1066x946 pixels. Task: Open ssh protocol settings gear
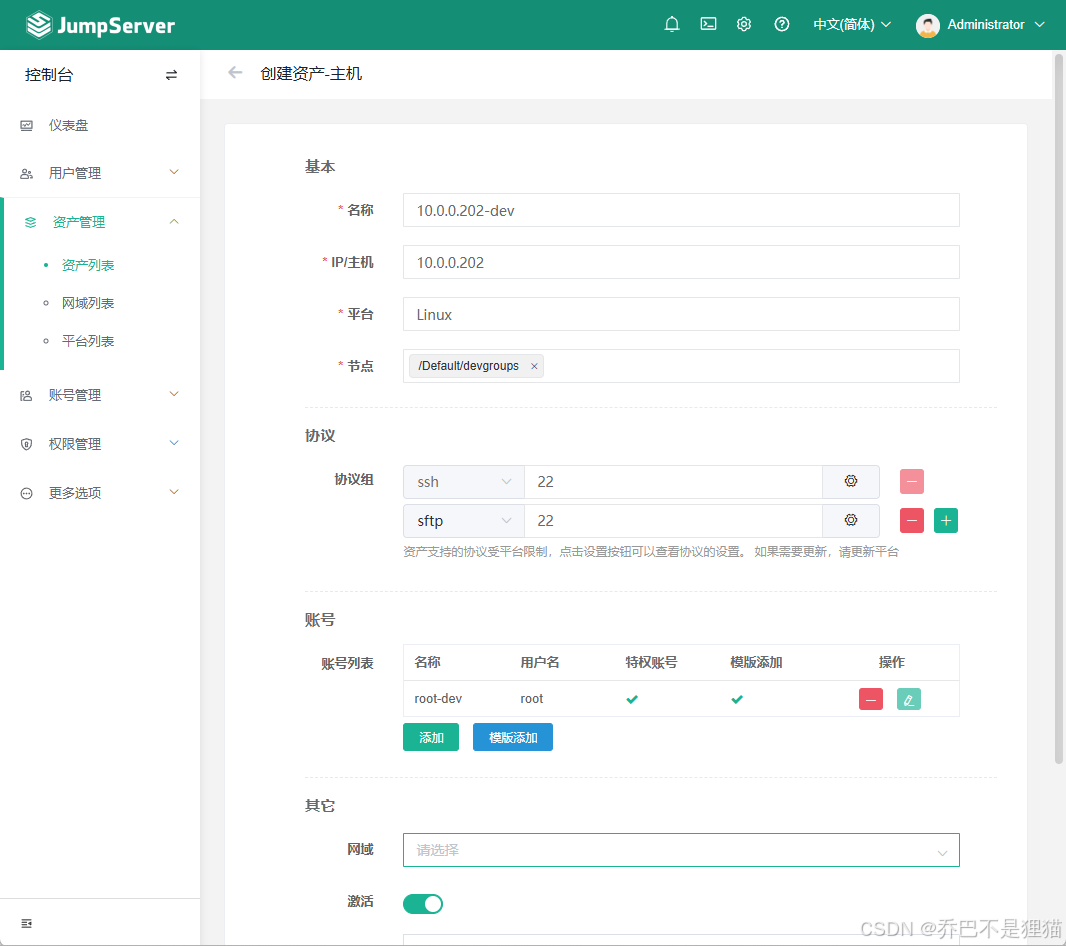point(850,482)
